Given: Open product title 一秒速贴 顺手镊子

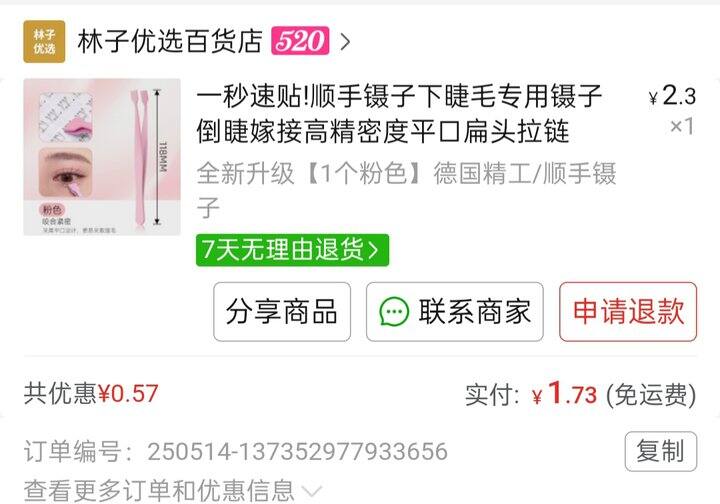Looking at the screenshot, I should 399,113.
